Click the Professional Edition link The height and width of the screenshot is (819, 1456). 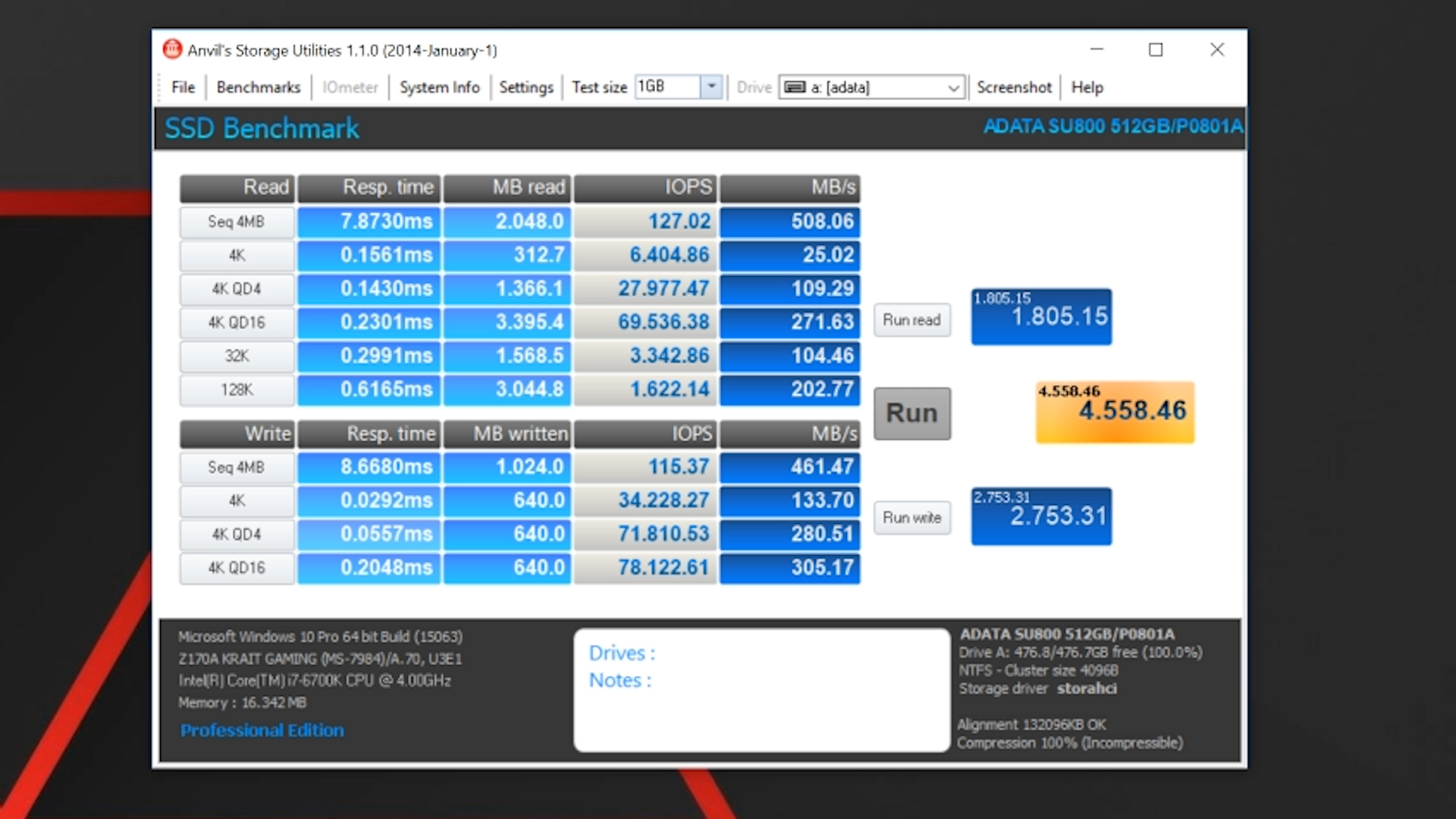(x=262, y=730)
